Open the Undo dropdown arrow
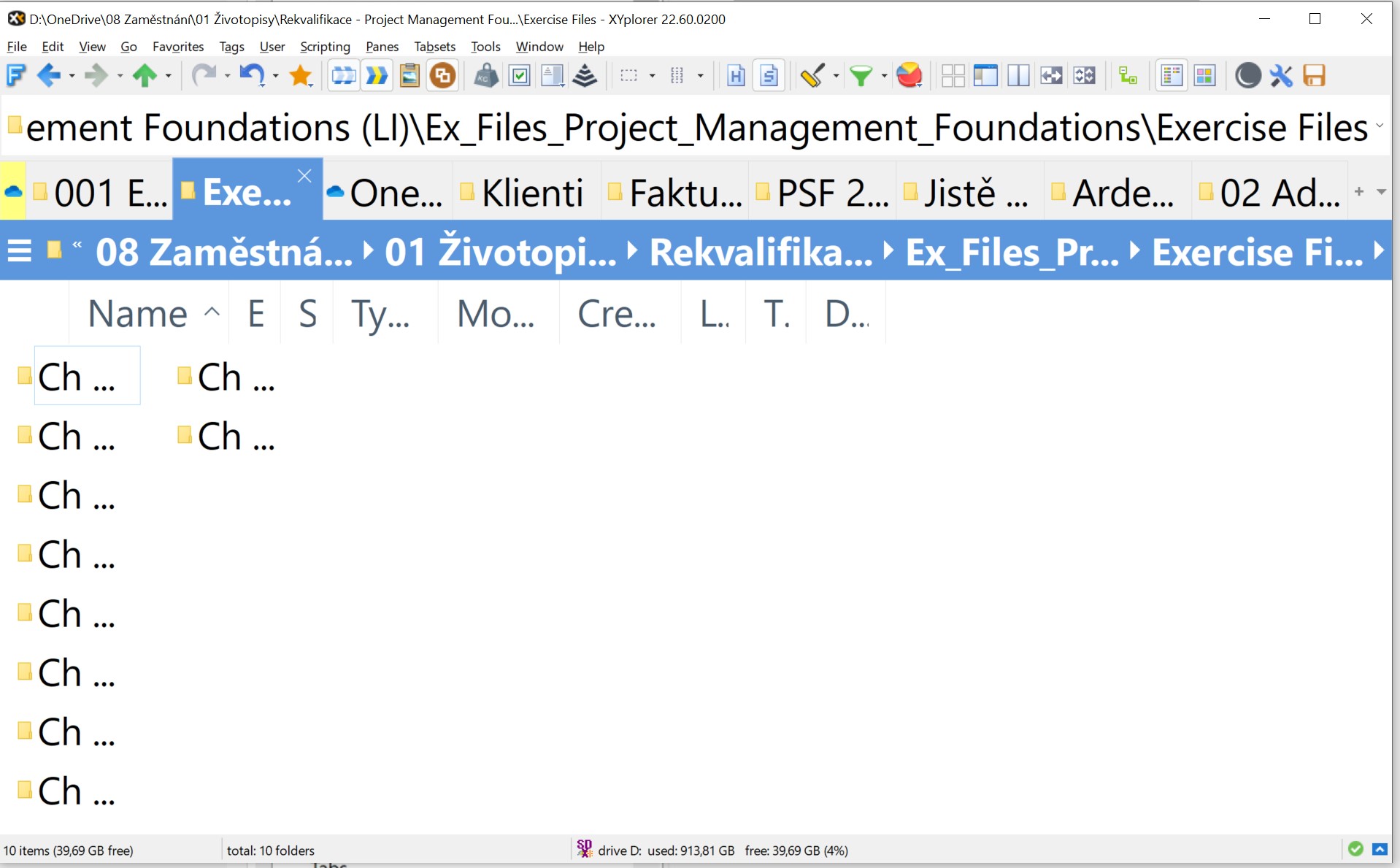 (x=275, y=77)
